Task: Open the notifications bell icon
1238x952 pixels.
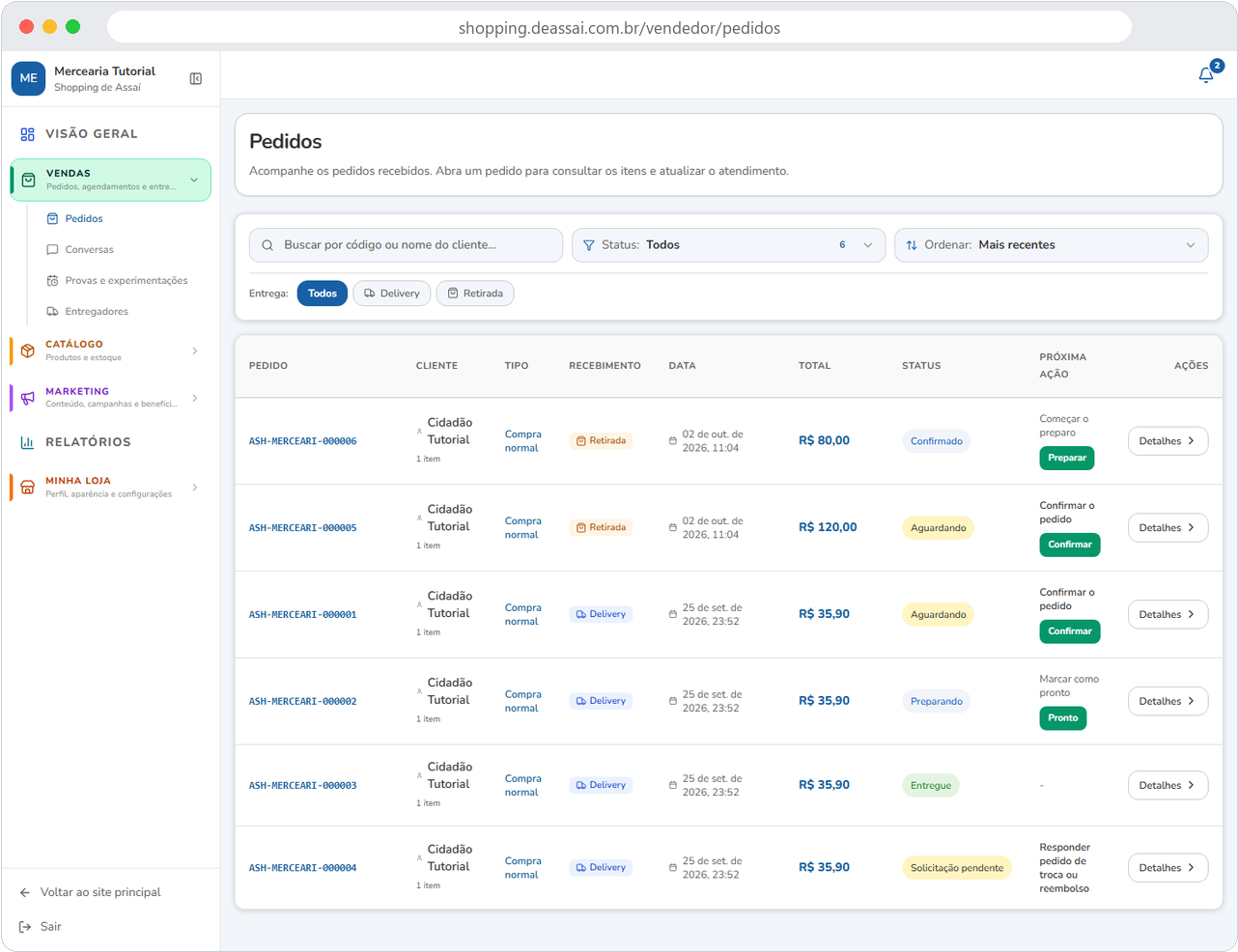Action: 1206,75
